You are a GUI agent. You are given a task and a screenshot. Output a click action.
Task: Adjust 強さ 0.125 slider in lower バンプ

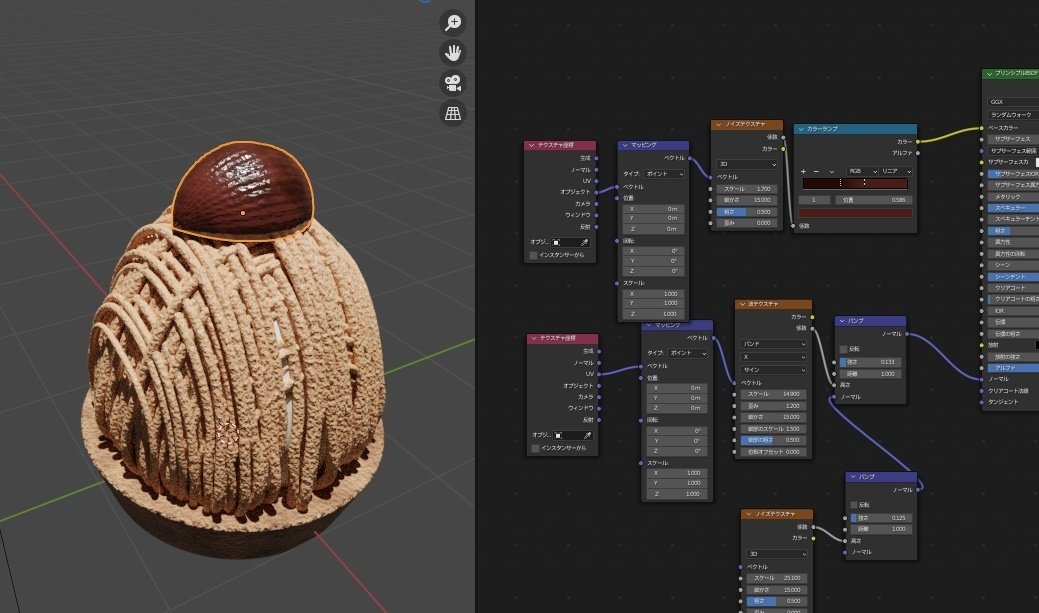coord(881,518)
